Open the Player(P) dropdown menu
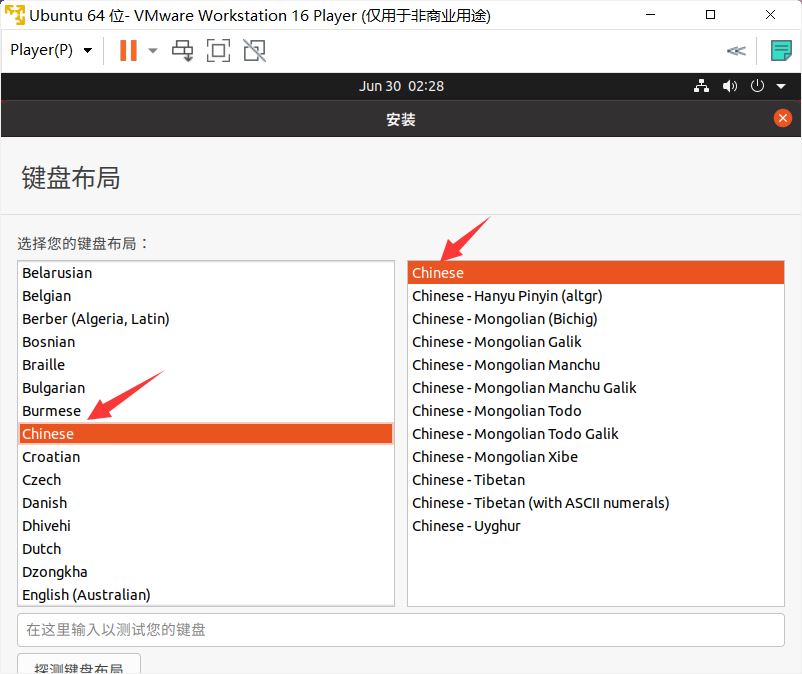The width and height of the screenshot is (802, 674). click(x=51, y=50)
